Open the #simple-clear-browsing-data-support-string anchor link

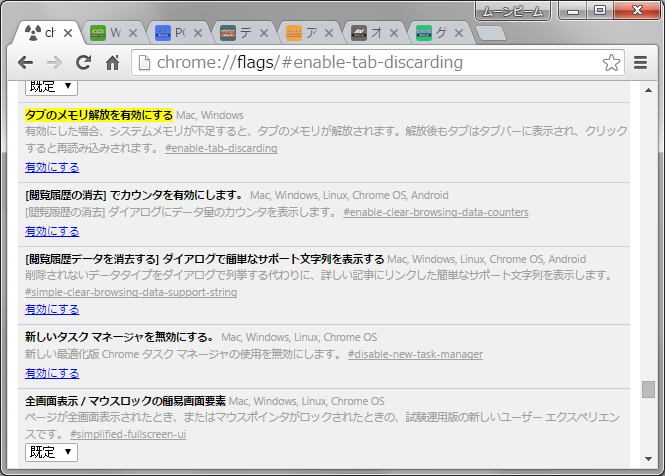coord(131,292)
